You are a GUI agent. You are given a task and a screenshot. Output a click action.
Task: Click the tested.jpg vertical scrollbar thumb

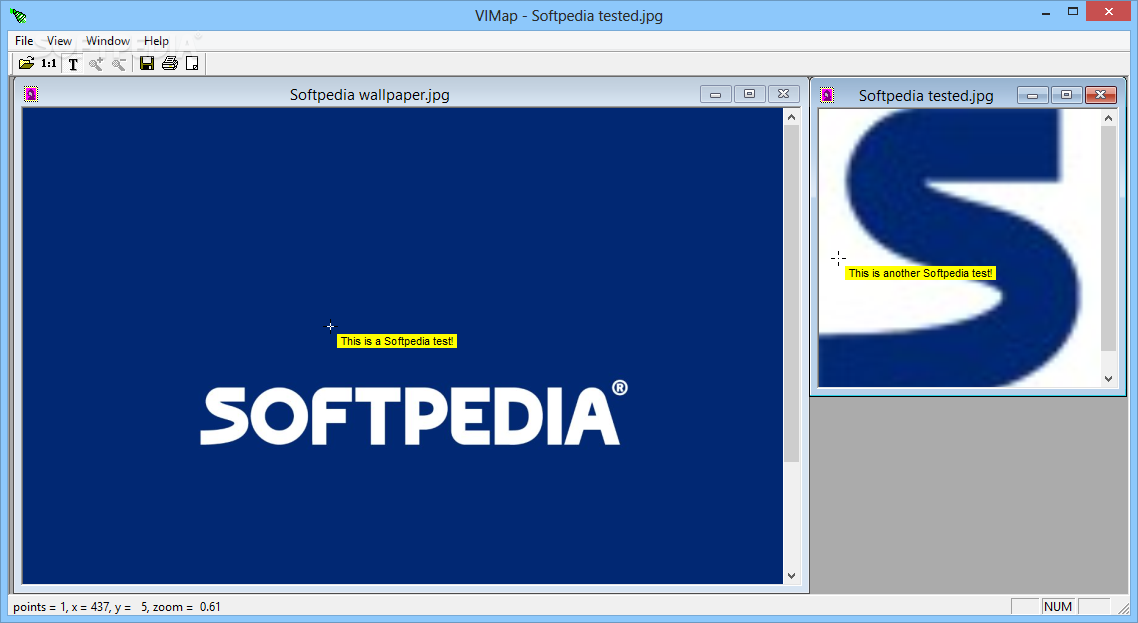1108,239
